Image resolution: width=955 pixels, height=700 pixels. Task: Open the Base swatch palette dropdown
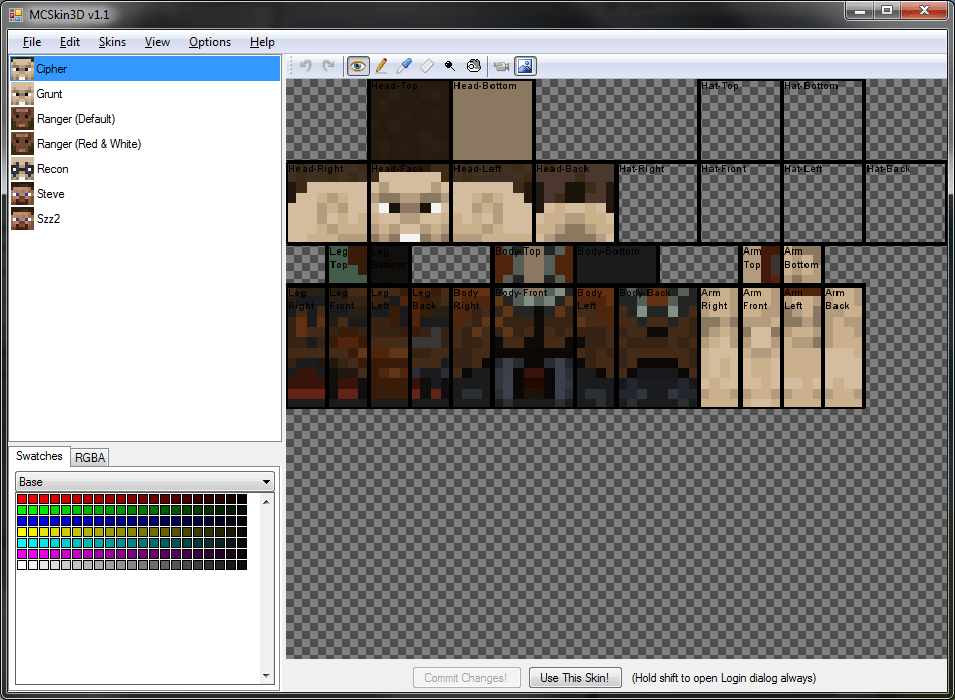point(145,482)
